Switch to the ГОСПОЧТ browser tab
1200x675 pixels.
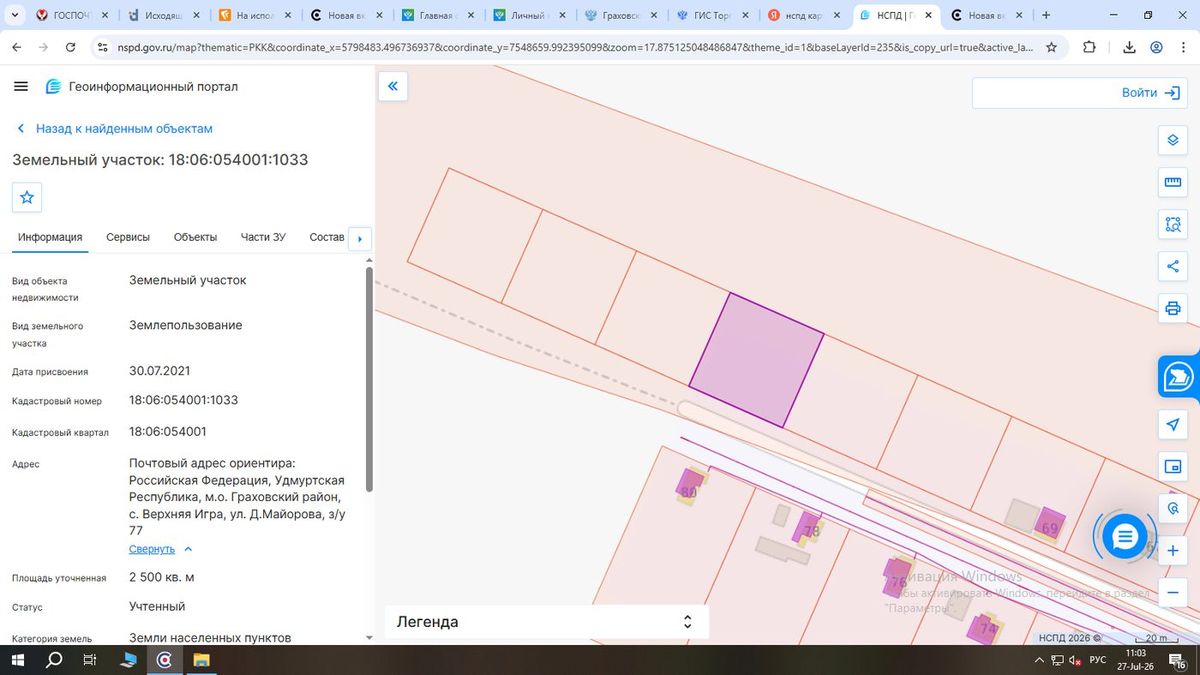coord(73,15)
